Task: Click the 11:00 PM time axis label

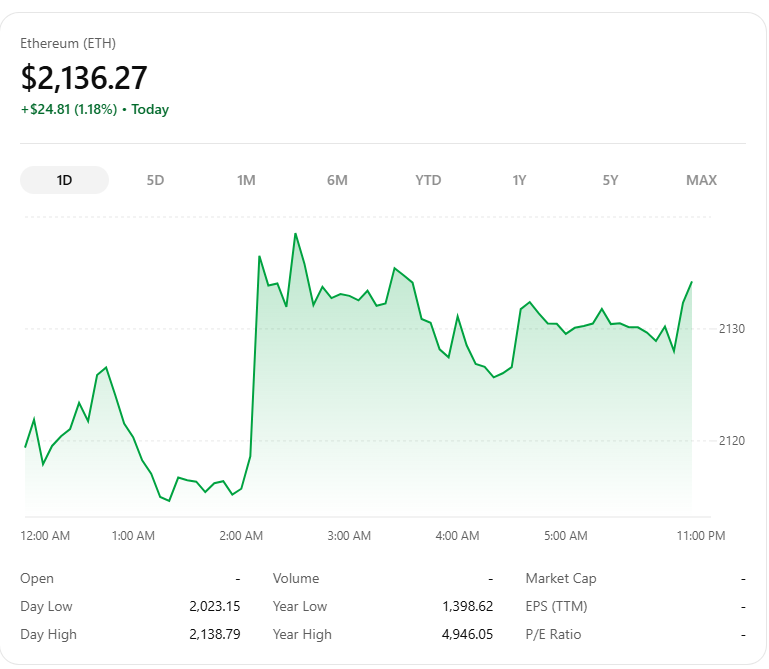Action: (x=701, y=536)
